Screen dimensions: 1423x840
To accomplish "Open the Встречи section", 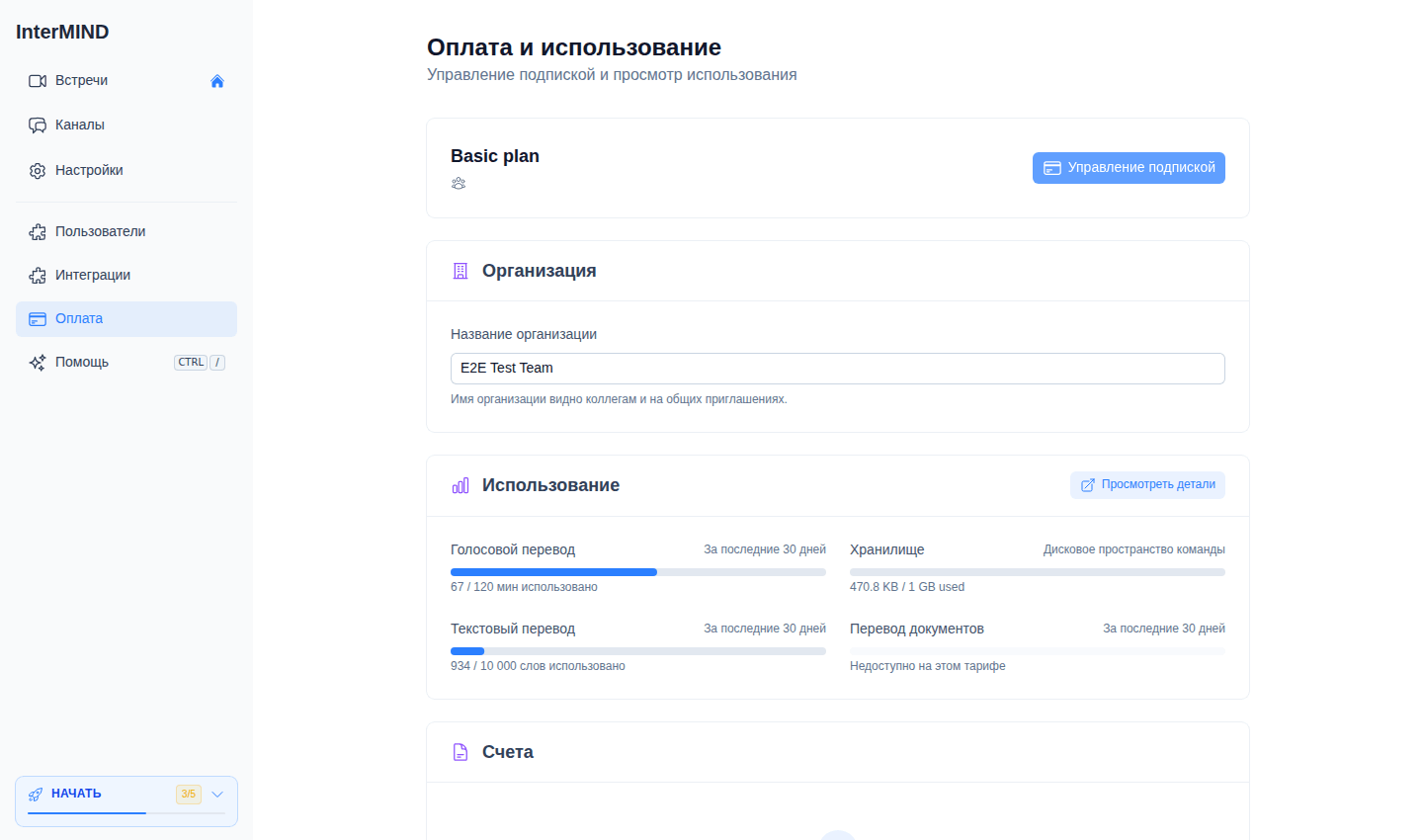I will coord(126,81).
